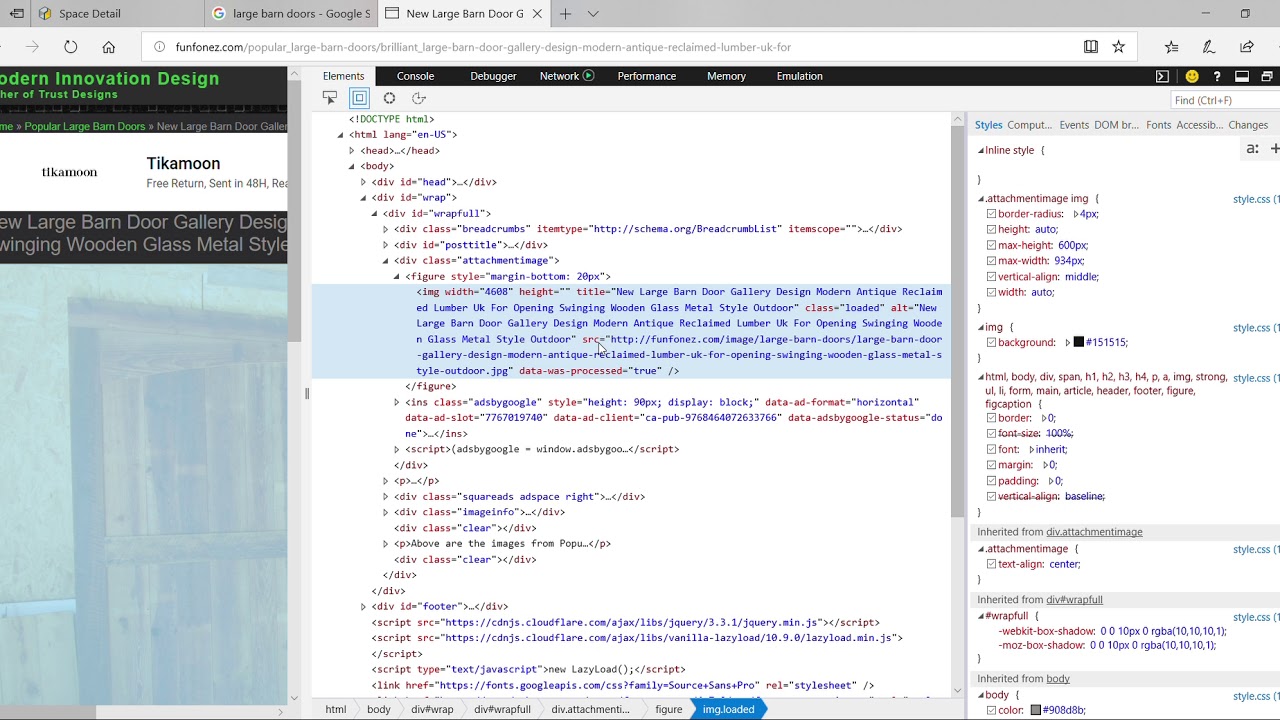1280x720 pixels.
Task: Collapse the div id="wrapfull" node
Action: click(x=374, y=214)
